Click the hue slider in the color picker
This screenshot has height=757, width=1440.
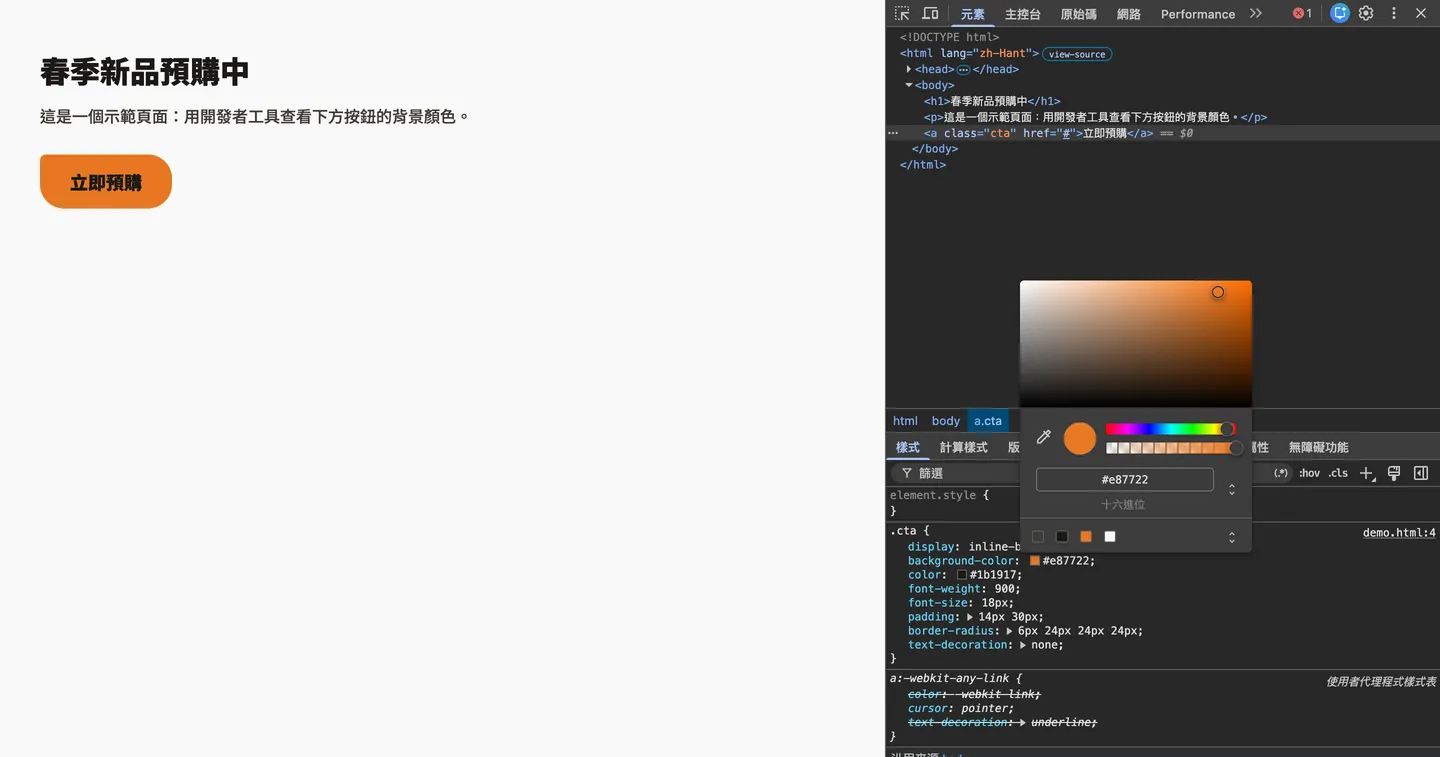coord(1170,429)
